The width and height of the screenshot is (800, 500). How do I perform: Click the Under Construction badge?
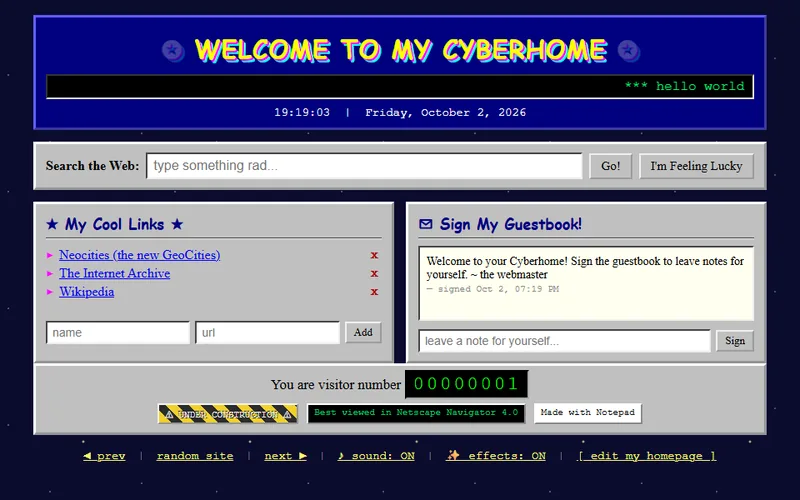click(x=228, y=414)
